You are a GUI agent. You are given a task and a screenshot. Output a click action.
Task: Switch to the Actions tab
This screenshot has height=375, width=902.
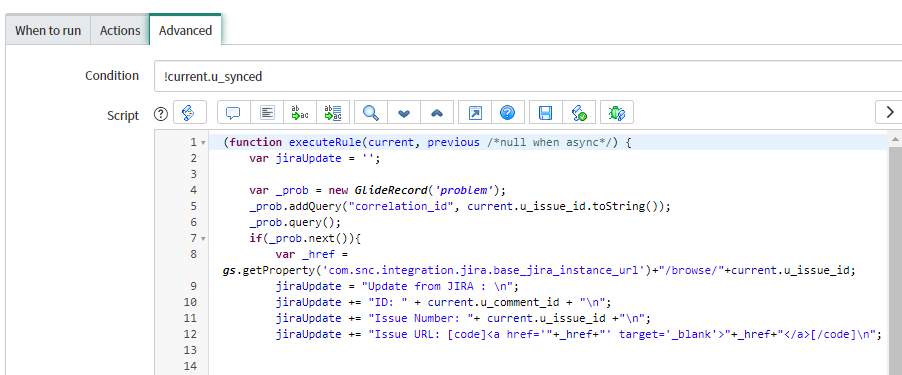click(120, 30)
